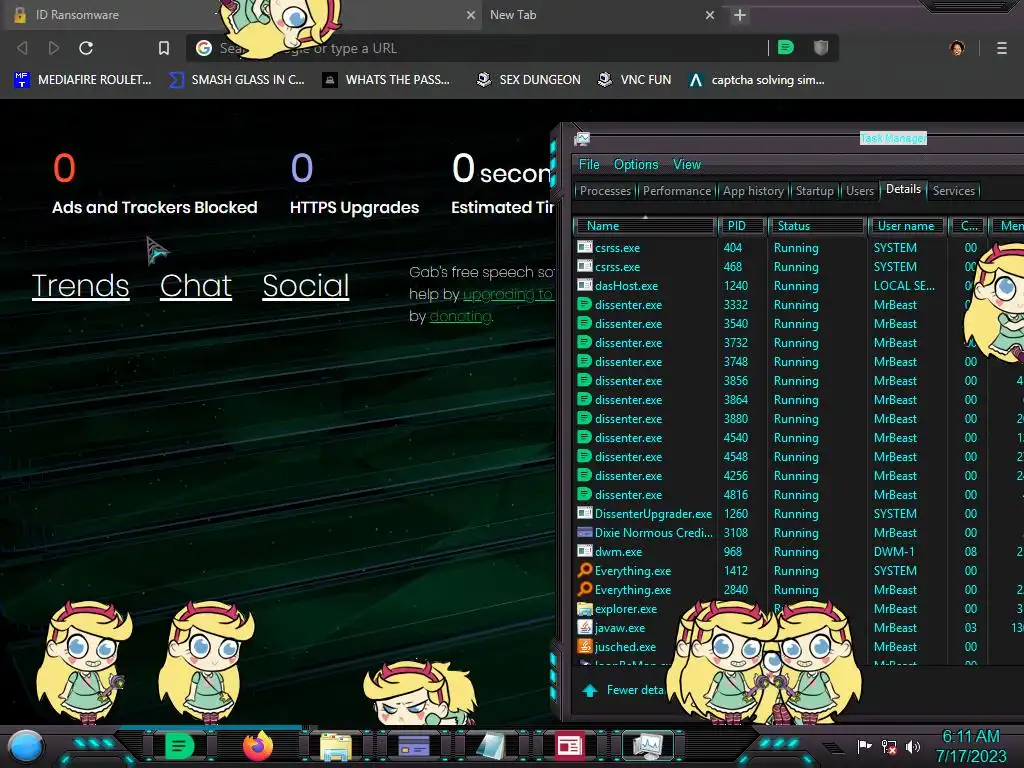This screenshot has height=768, width=1024.
Task: Open Dissenter browser from the taskbar
Action: [179, 746]
